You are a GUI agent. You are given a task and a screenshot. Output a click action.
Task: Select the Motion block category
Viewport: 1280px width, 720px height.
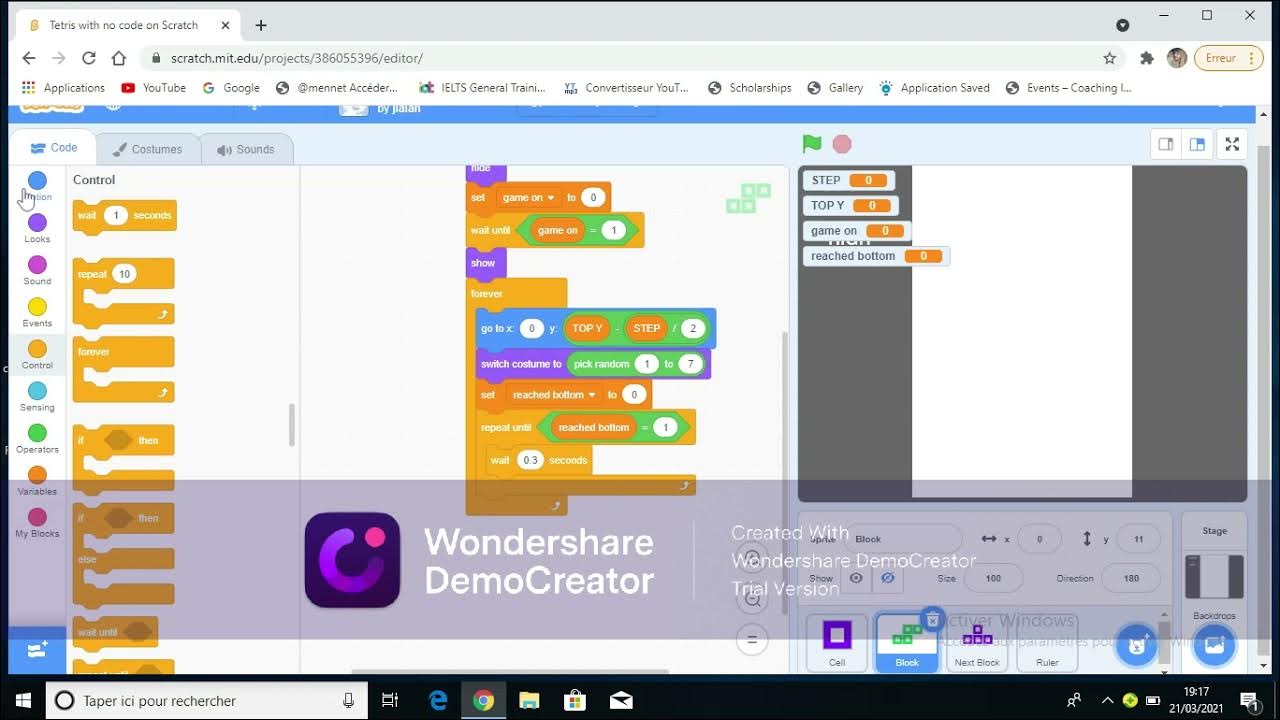tap(37, 186)
